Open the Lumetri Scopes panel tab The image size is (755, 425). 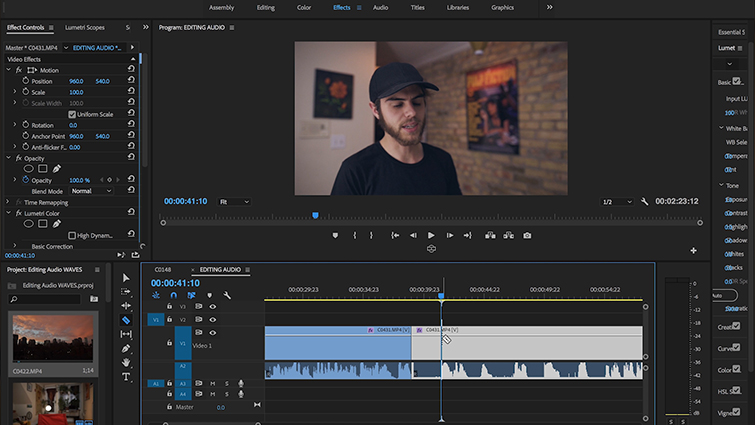[84, 27]
